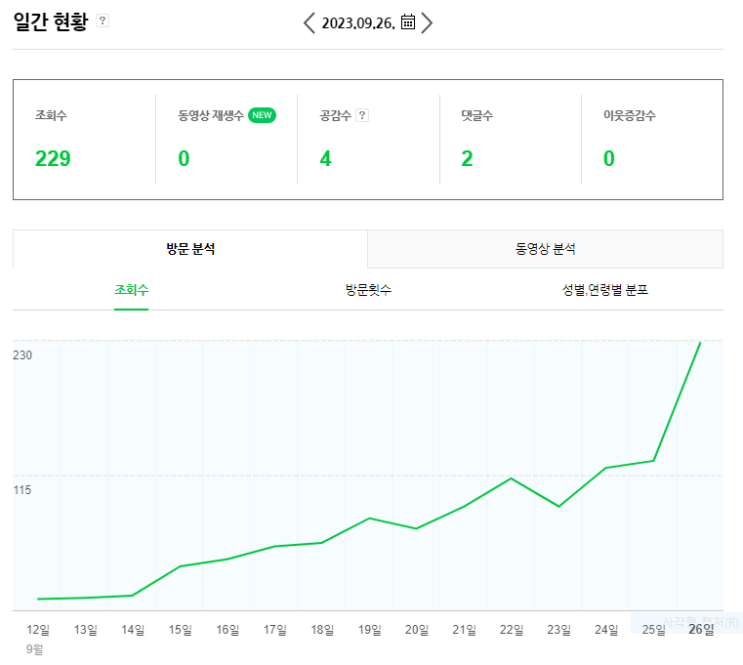Select the 조회수 sub-tab
The image size is (743, 665).
pyautogui.click(x=131, y=290)
